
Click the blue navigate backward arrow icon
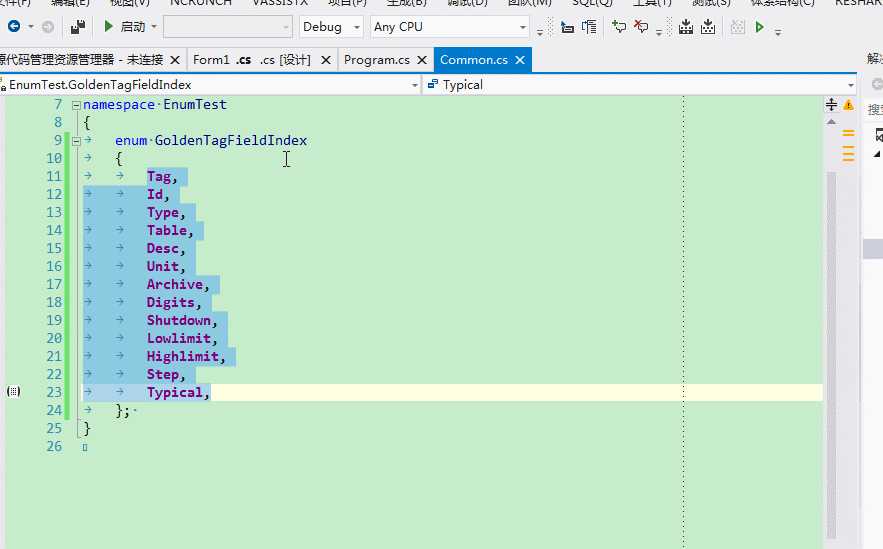click(x=14, y=26)
